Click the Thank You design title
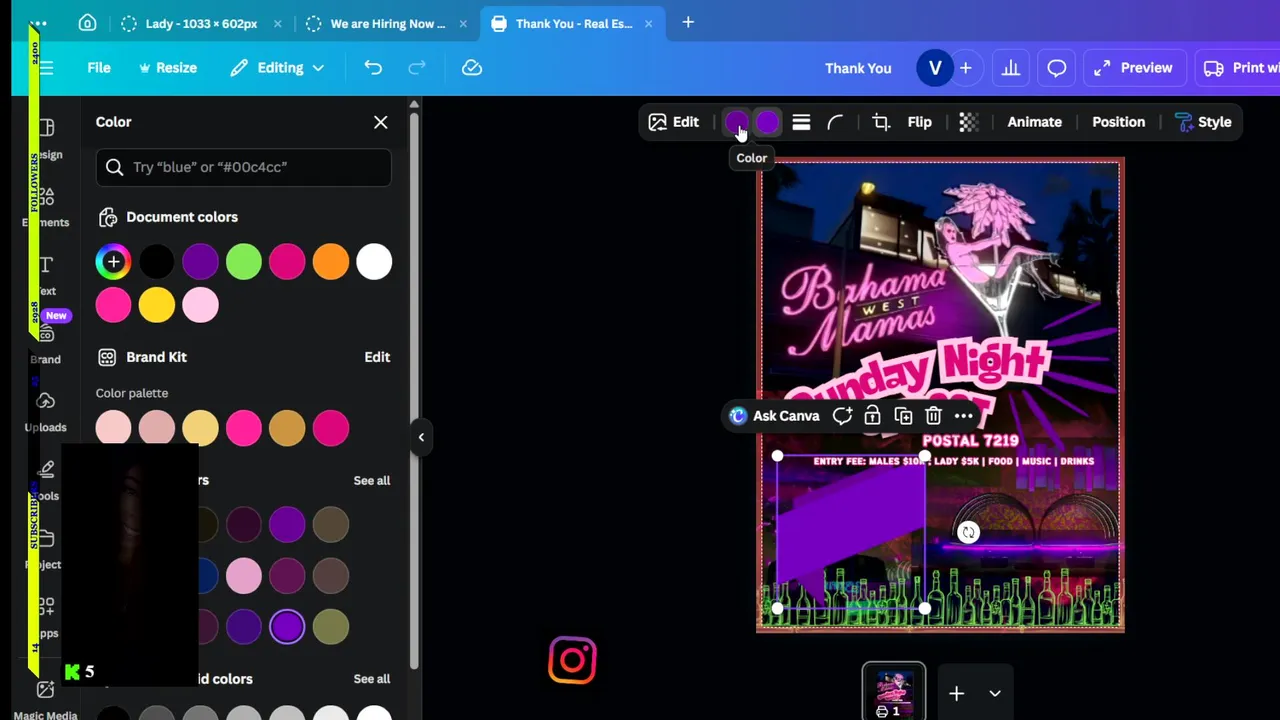Viewport: 1280px width, 720px height. tap(858, 68)
